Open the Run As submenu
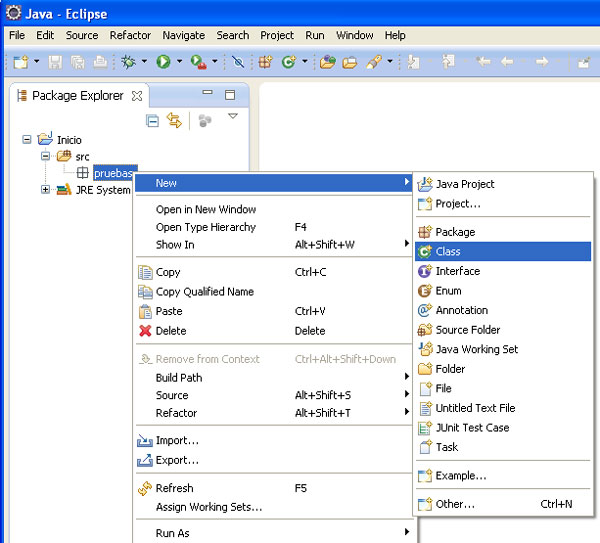The image size is (600, 543). pos(274,533)
